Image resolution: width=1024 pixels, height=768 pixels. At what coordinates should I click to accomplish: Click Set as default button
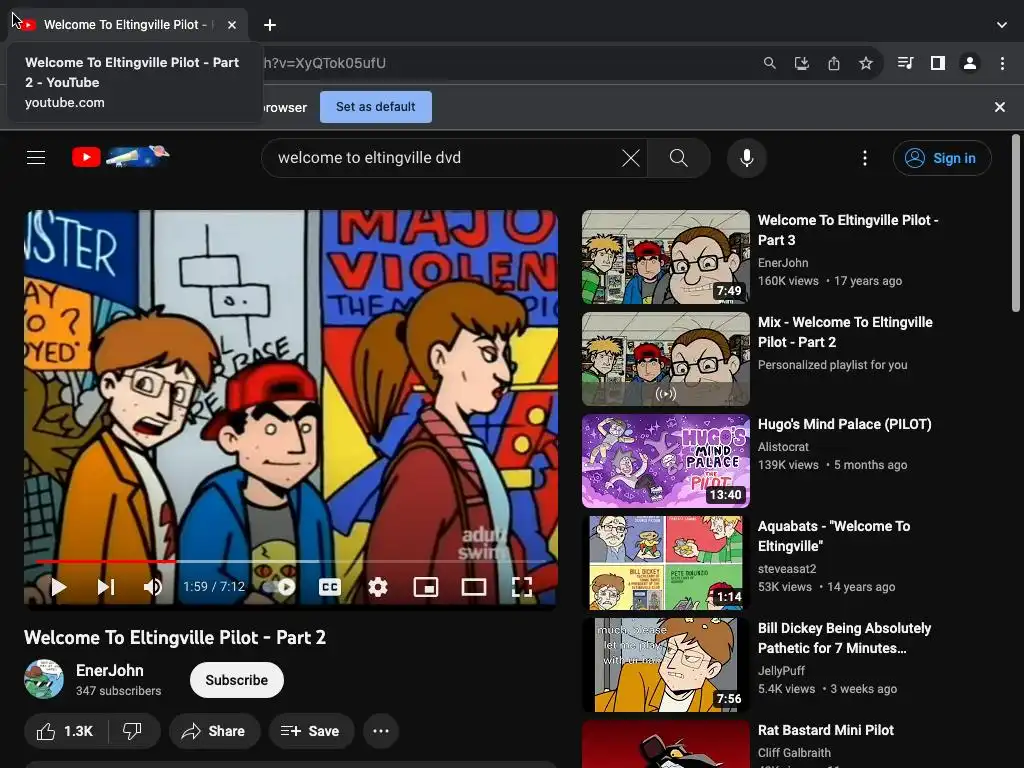point(376,107)
